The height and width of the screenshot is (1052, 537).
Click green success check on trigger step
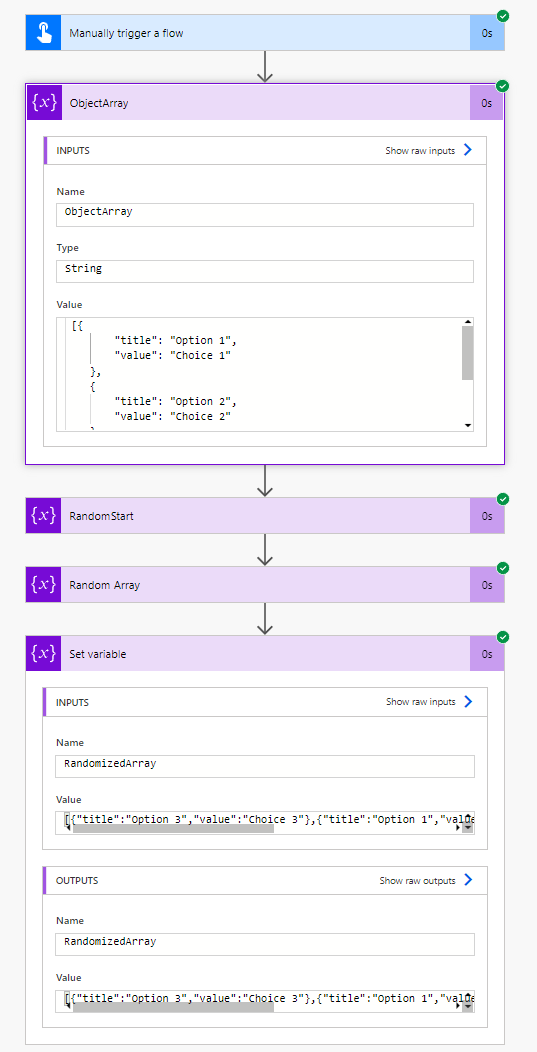(x=503, y=15)
